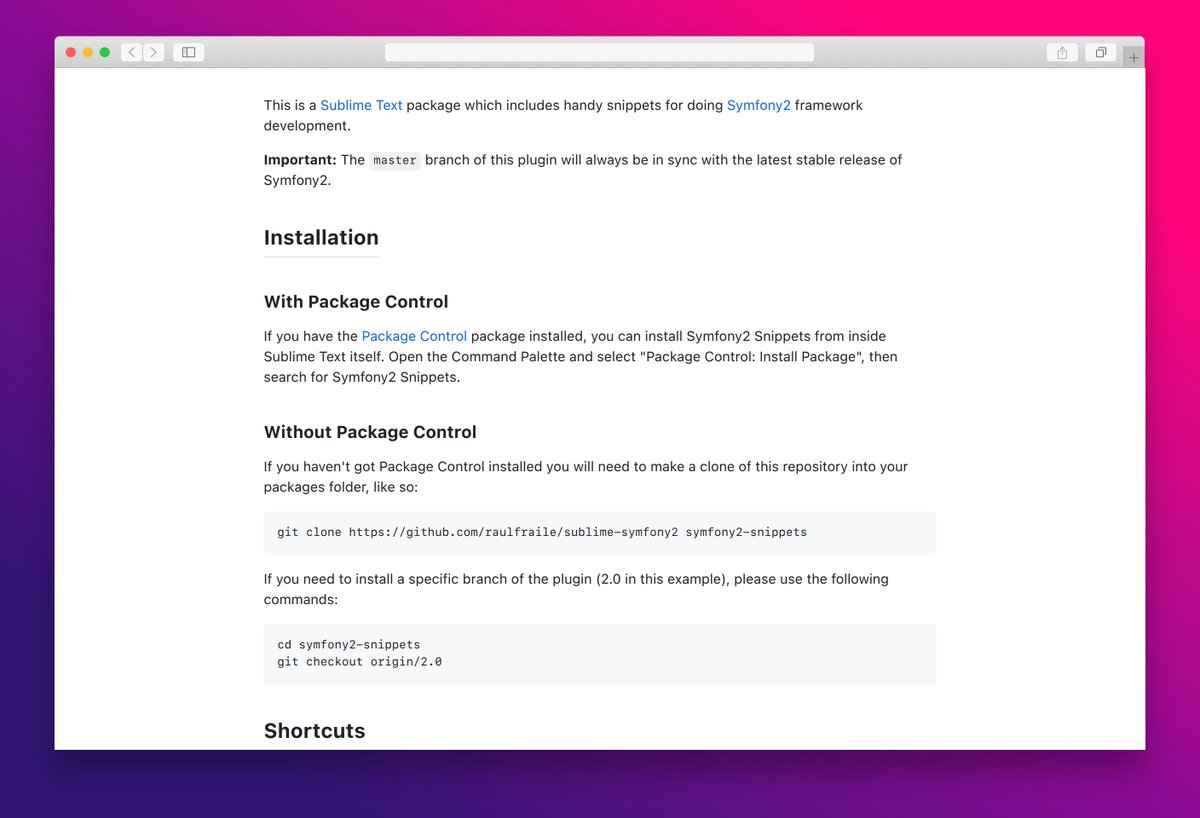Open the Sublime Text link
Screen dimensions: 1200x818
click(361, 105)
